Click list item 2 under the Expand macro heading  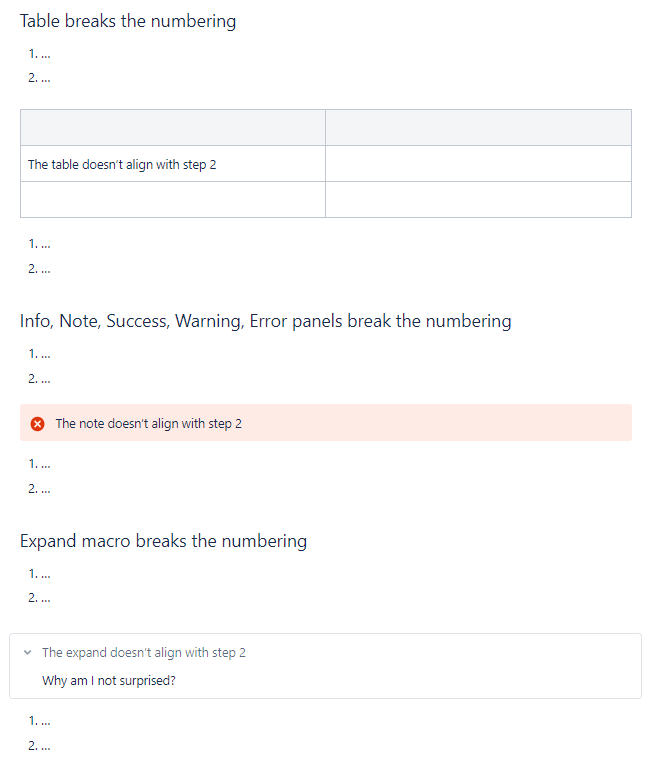tap(39, 598)
